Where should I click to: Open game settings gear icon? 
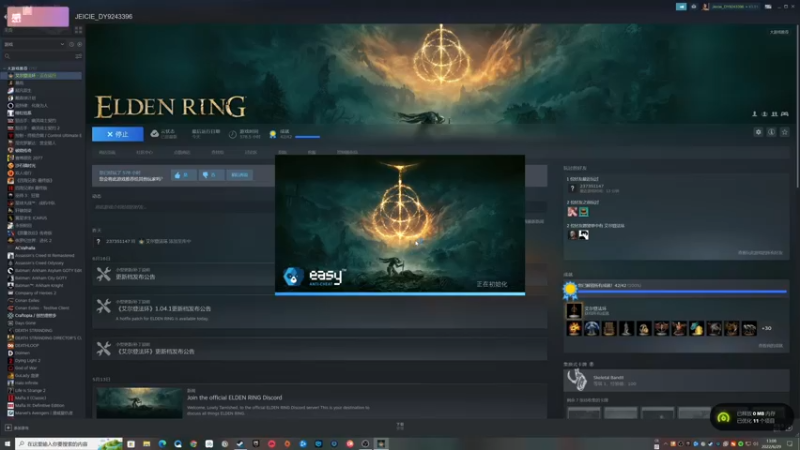coord(758,132)
